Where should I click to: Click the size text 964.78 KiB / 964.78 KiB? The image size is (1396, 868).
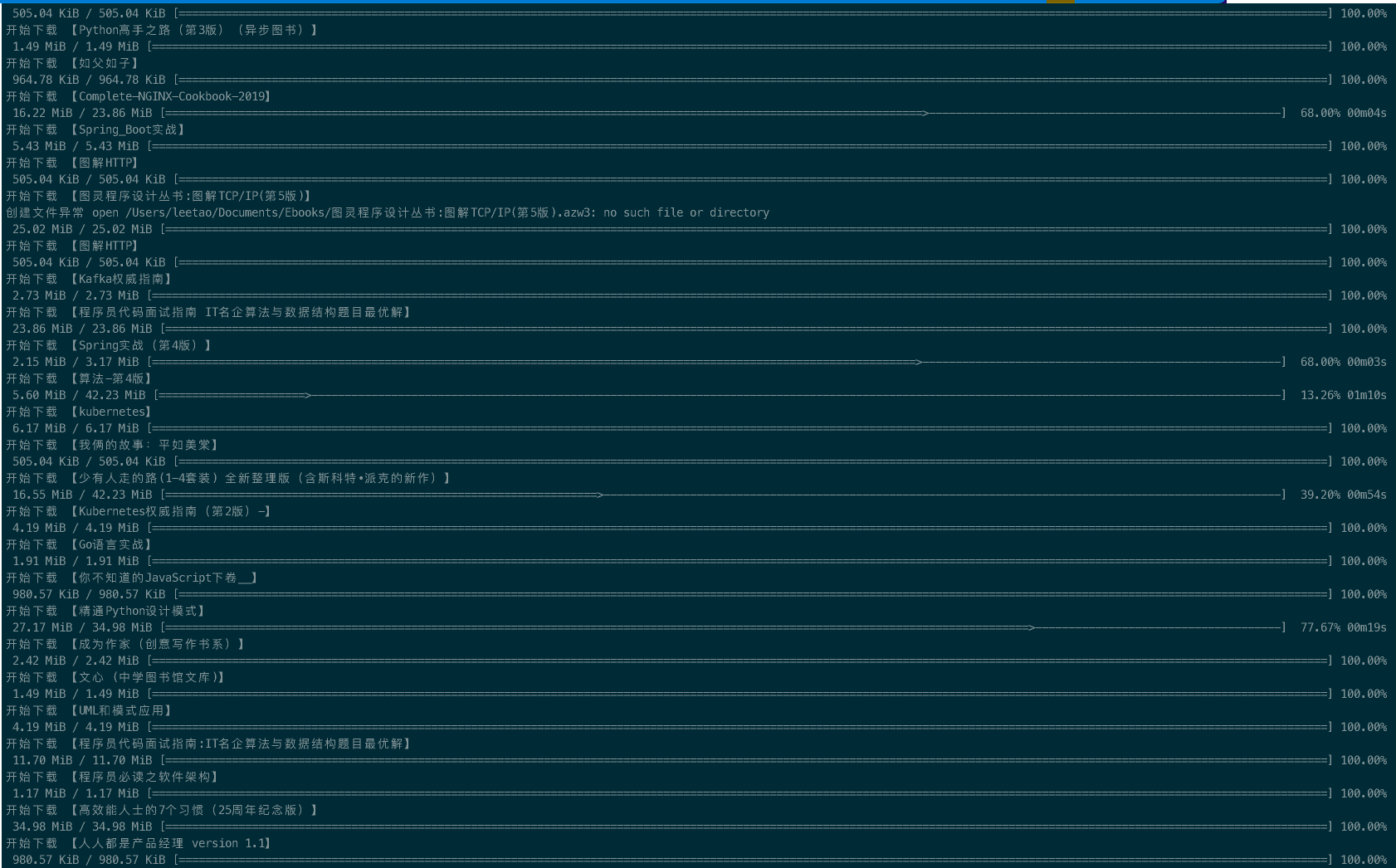tap(89, 80)
